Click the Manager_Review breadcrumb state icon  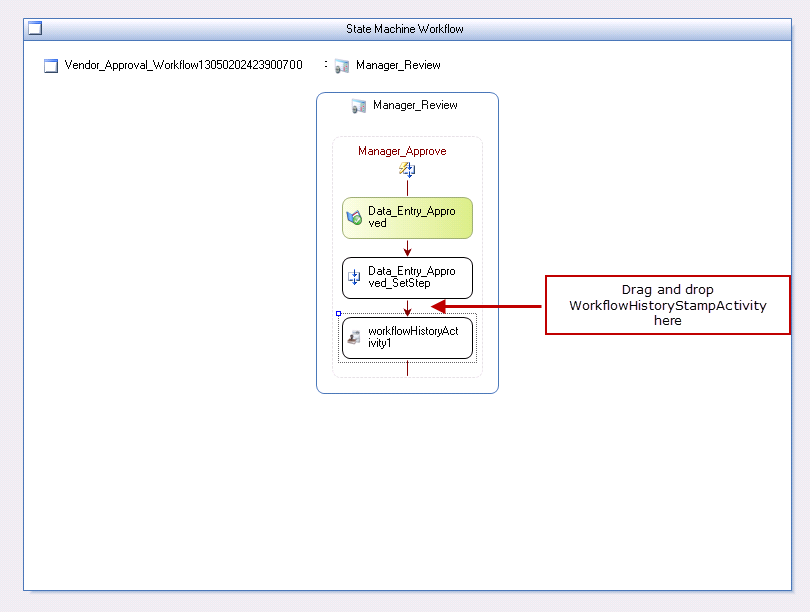pyautogui.click(x=342, y=66)
